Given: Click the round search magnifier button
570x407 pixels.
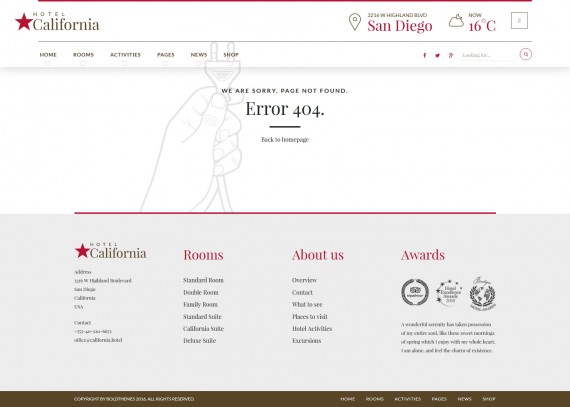Looking at the screenshot, I should click(526, 54).
